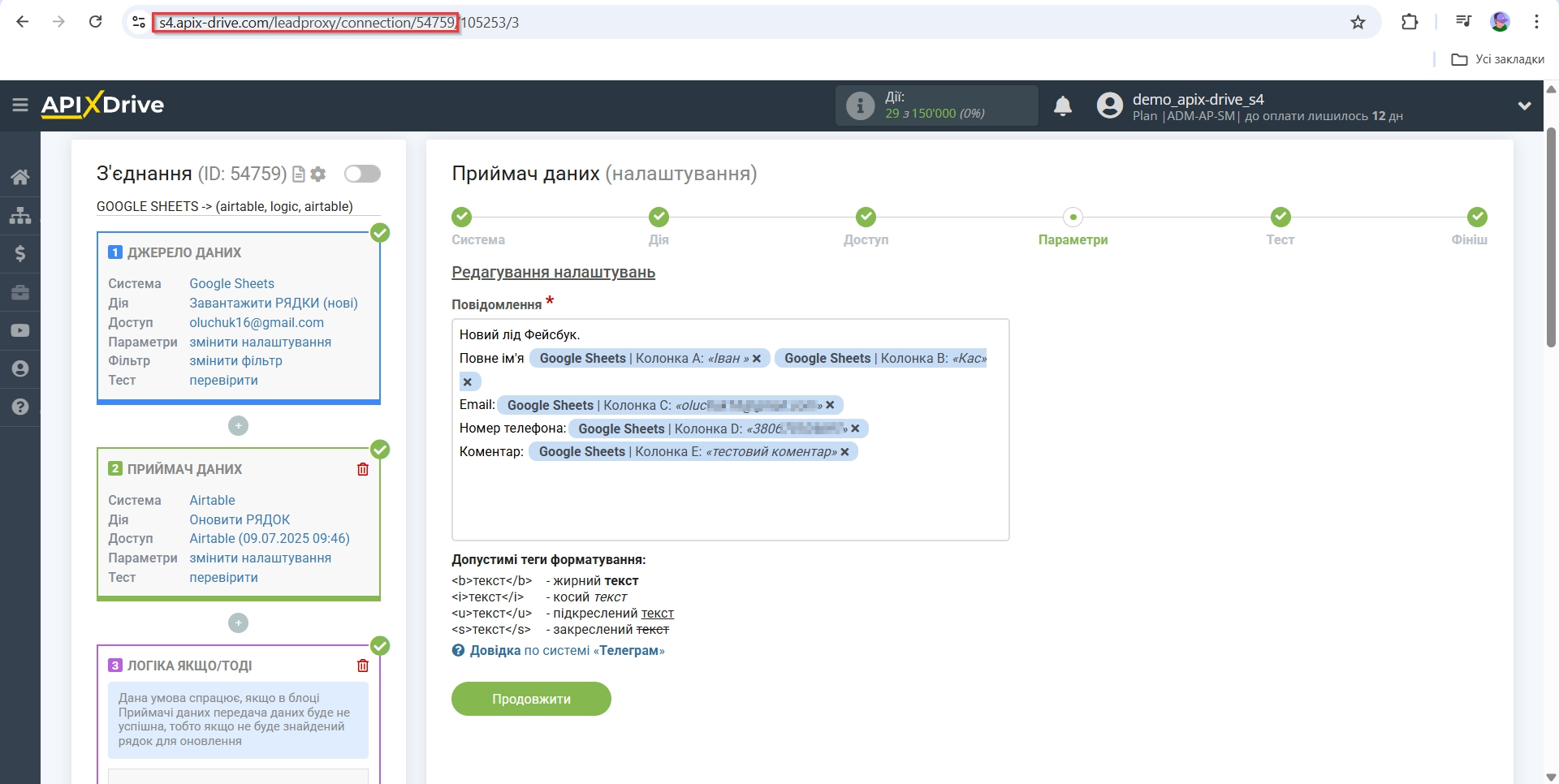Click the page vertical scrollbar

1551,237
